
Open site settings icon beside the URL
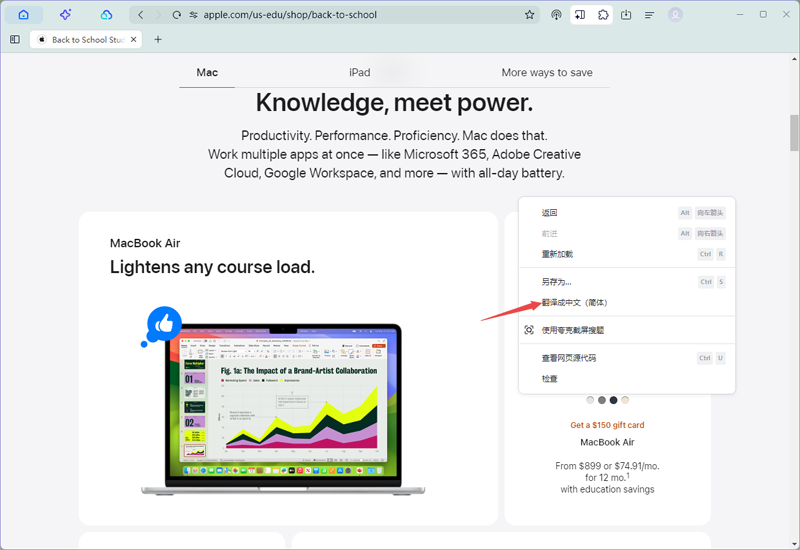193,15
